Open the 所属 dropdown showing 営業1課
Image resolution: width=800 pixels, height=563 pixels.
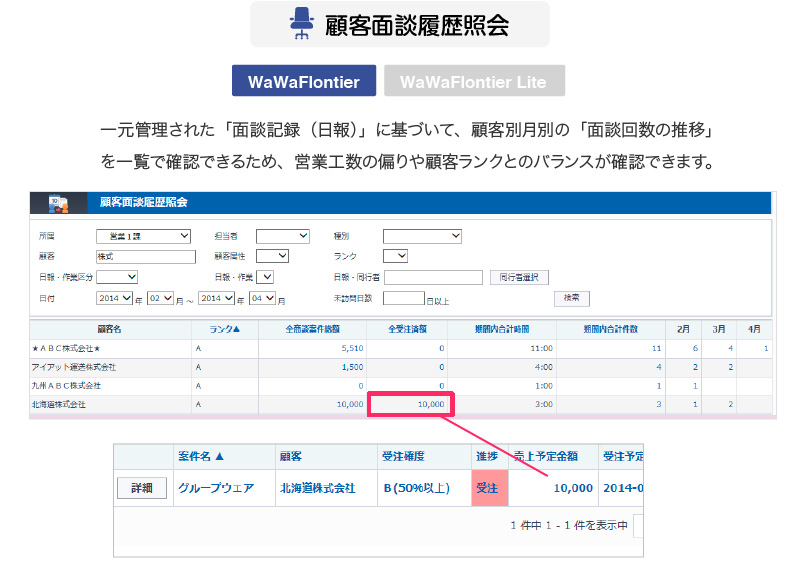tap(143, 236)
